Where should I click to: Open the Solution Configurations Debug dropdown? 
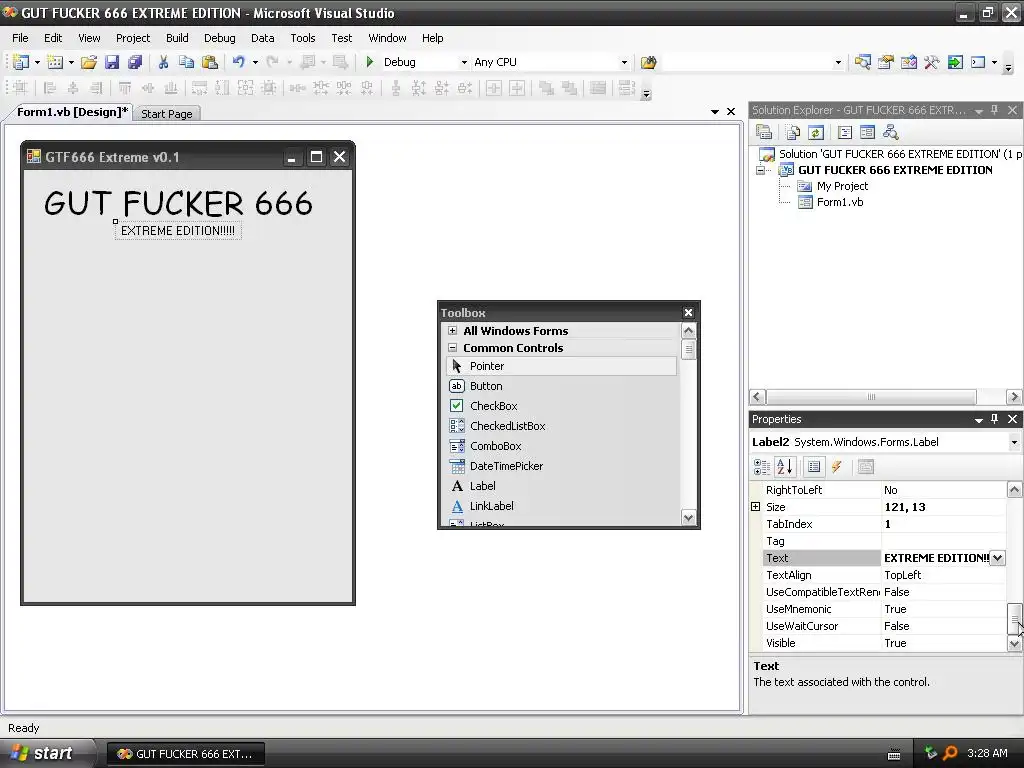(x=464, y=63)
